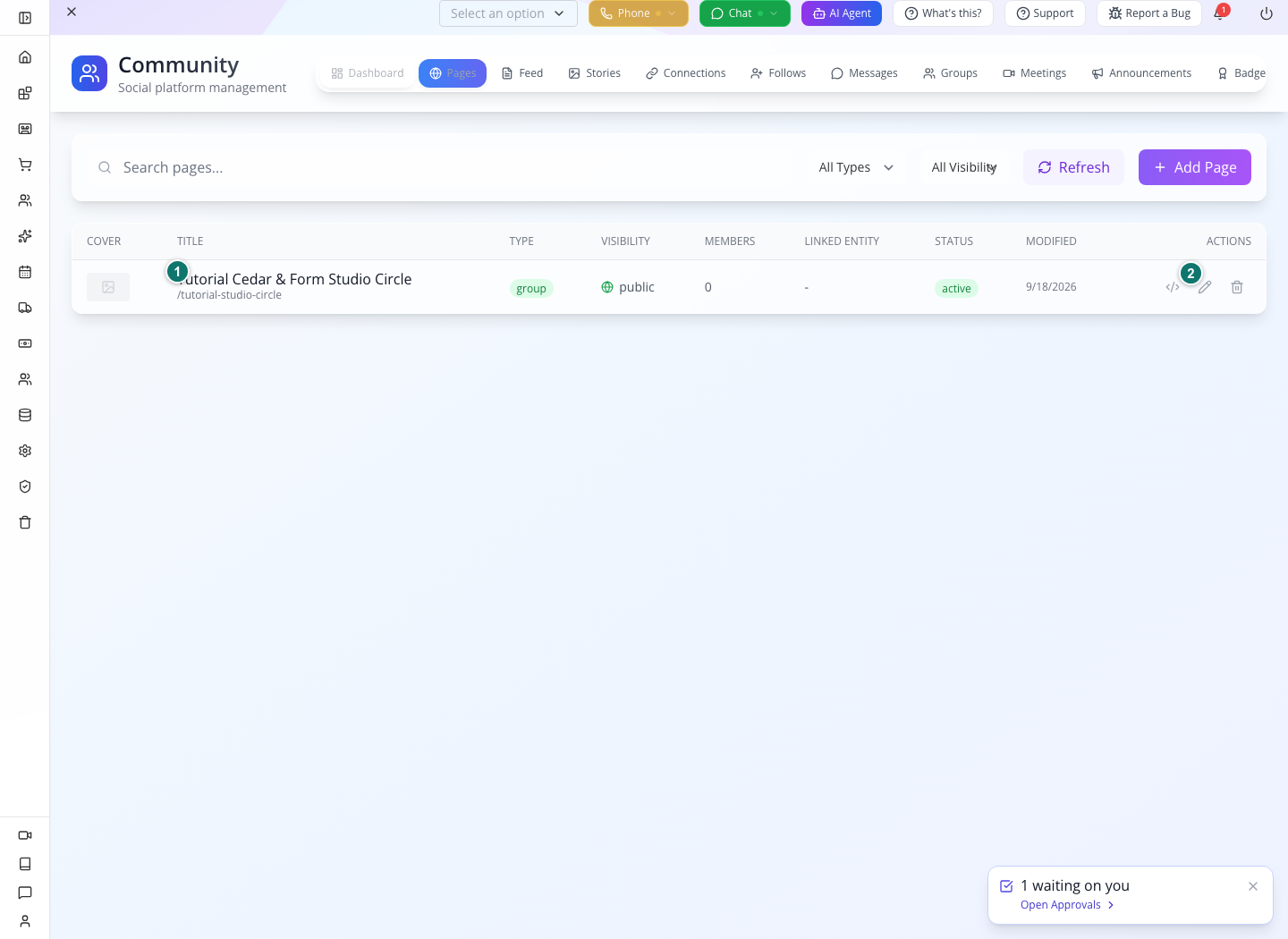Click the "active" status badge

[x=956, y=288]
